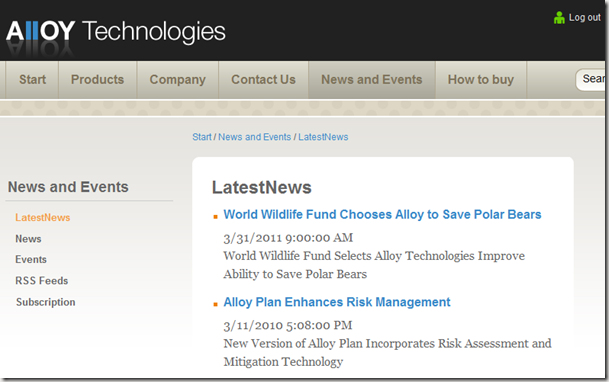The image size is (609, 382).
Task: Click the green user Log out icon
Action: [559, 17]
